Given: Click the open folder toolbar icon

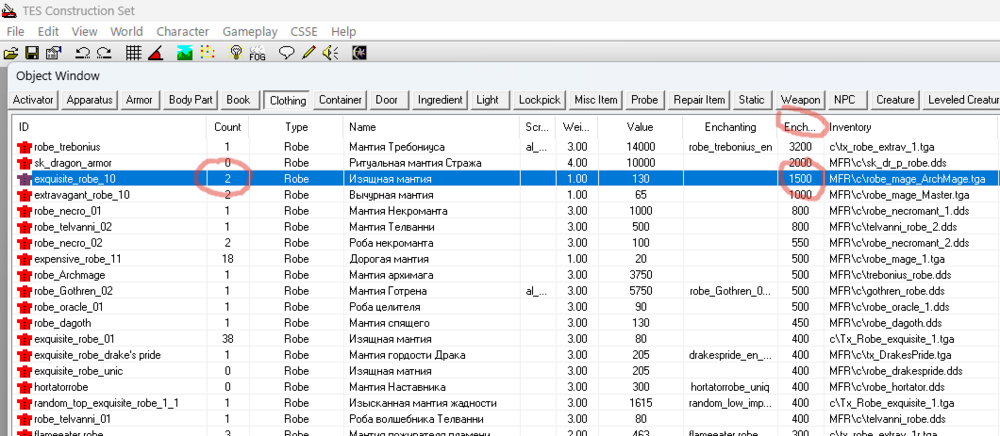Looking at the screenshot, I should click(x=11, y=52).
